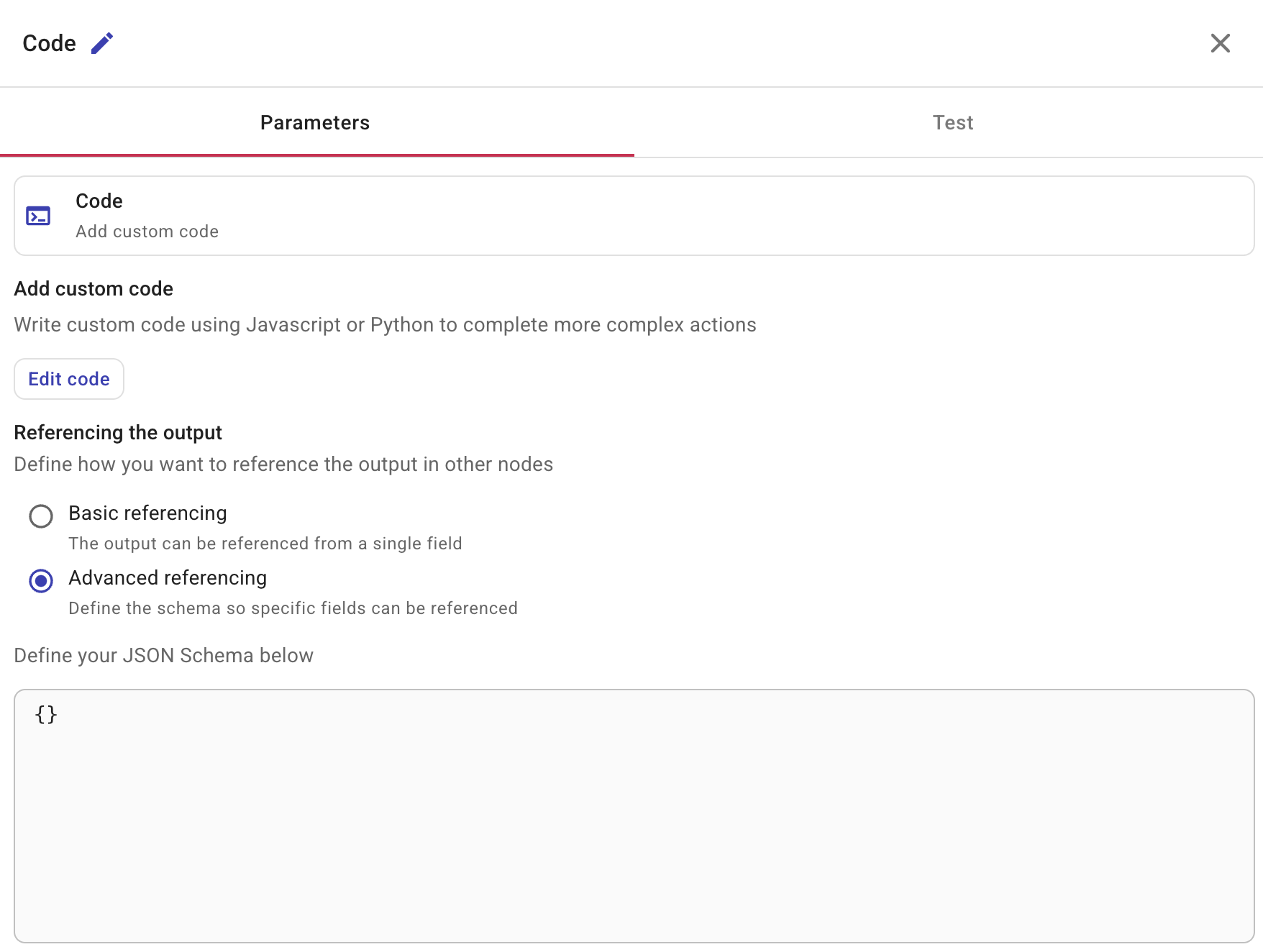The width and height of the screenshot is (1263, 952).
Task: Click the "Referencing the output" heading
Action: click(x=118, y=433)
